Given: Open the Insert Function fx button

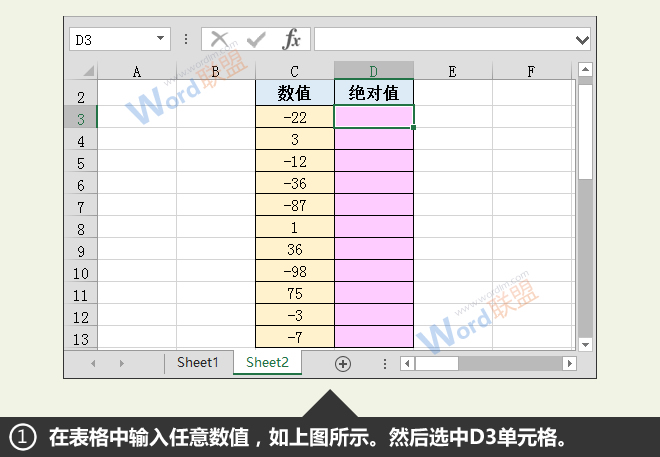Looking at the screenshot, I should (291, 39).
